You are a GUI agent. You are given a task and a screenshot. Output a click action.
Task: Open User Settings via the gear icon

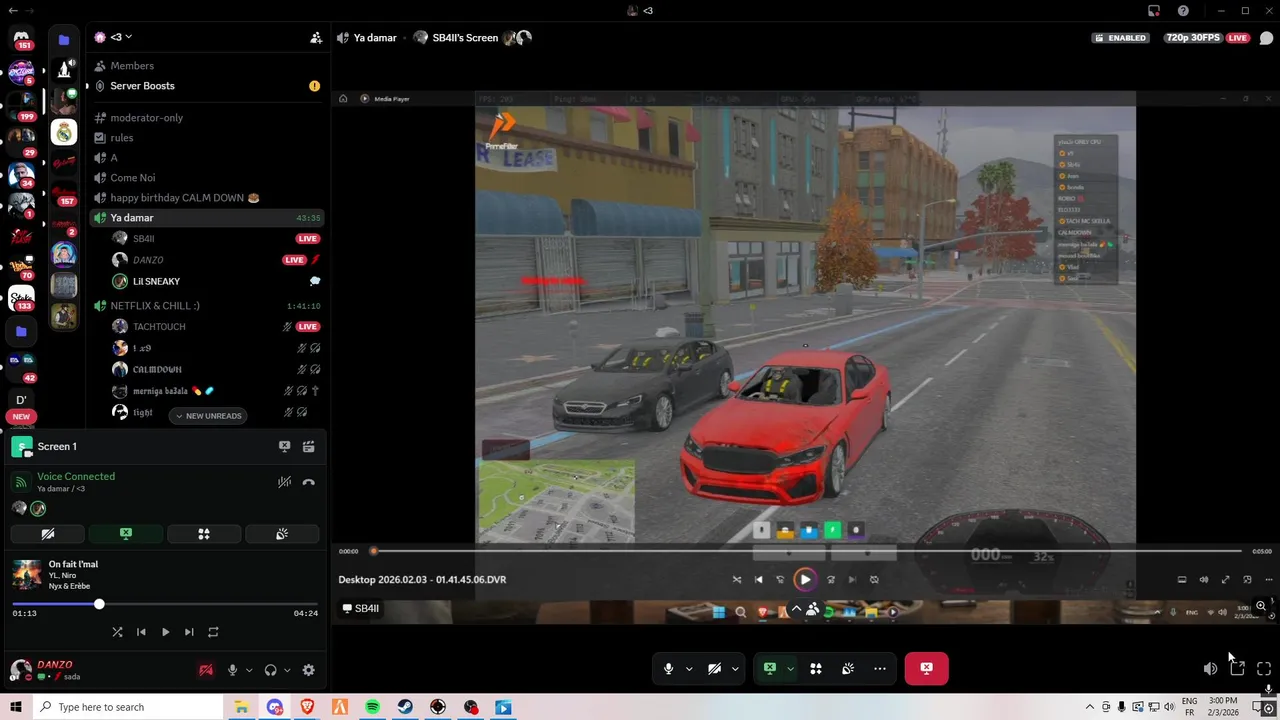pos(308,671)
